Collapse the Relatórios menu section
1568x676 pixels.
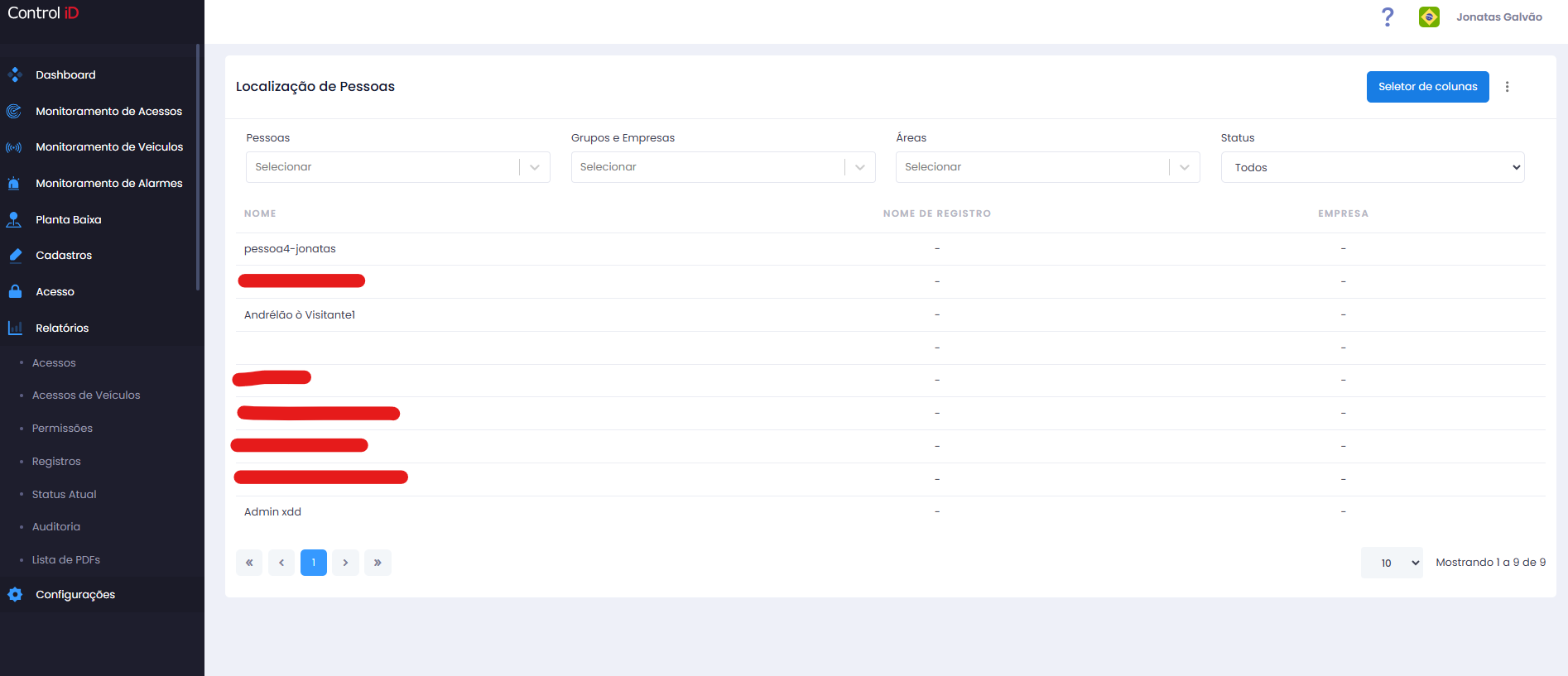[62, 328]
